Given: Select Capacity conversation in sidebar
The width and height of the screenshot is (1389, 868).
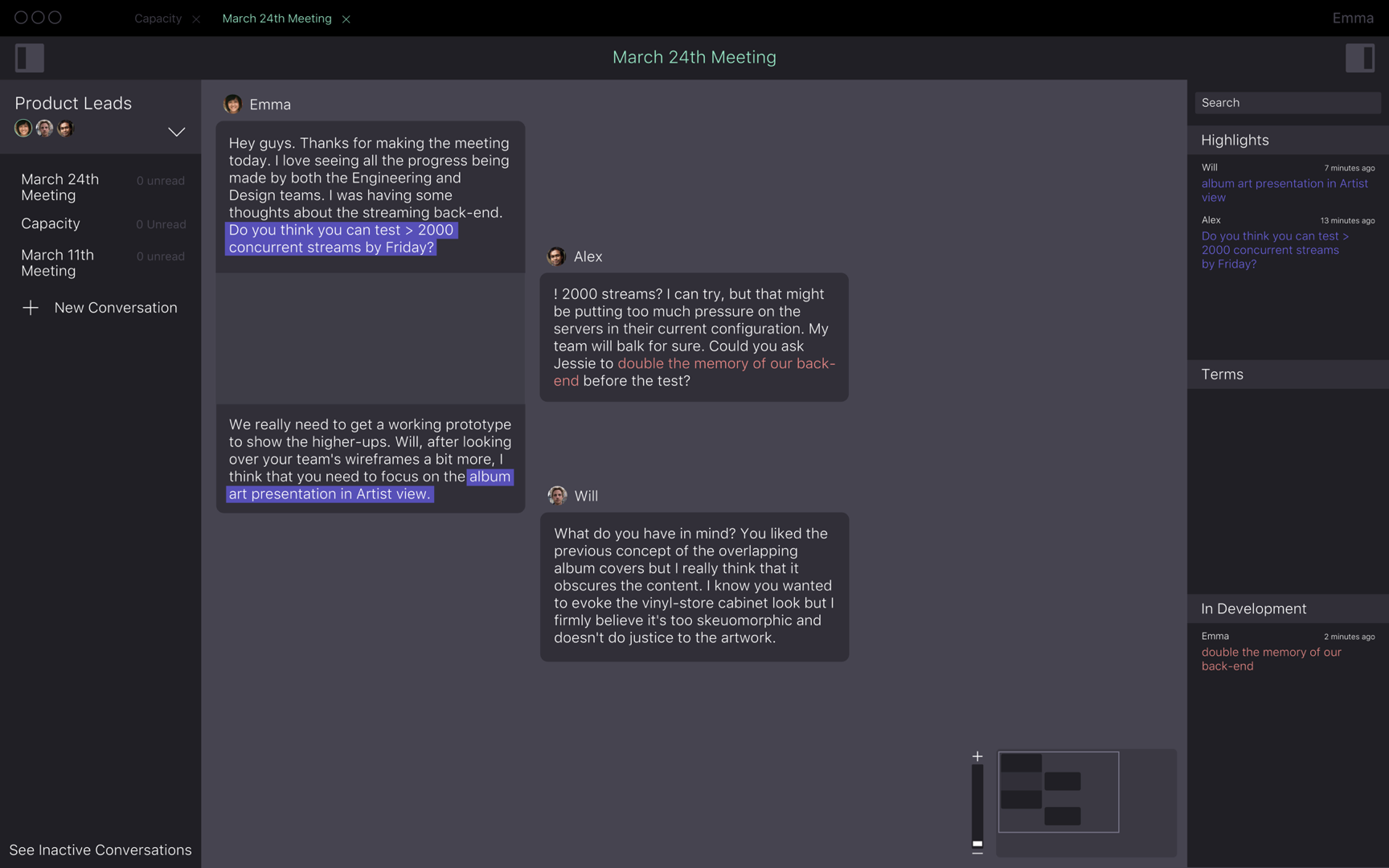Looking at the screenshot, I should [x=51, y=223].
